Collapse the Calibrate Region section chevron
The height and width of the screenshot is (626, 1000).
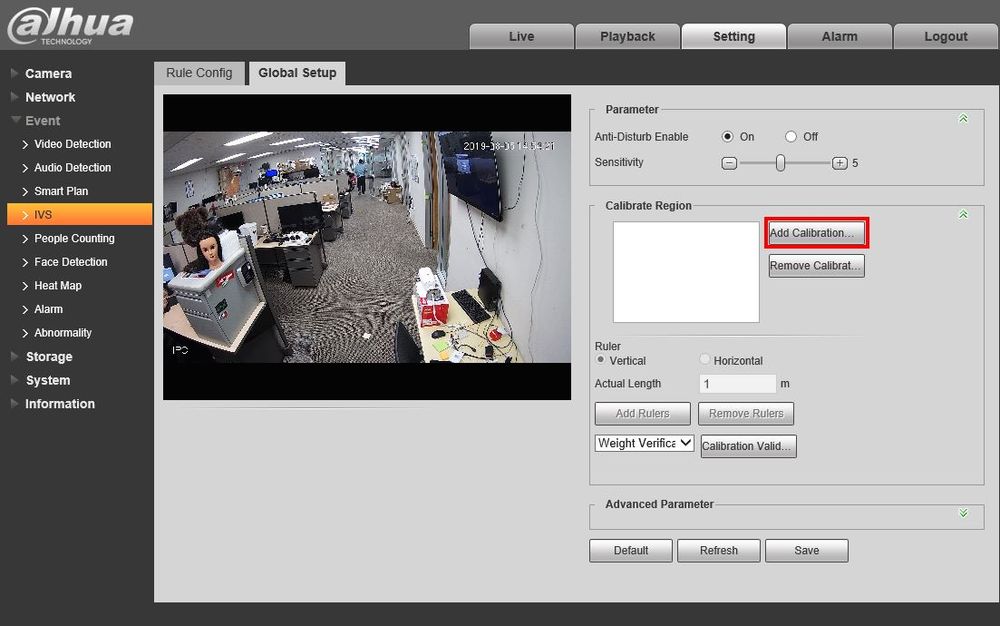pyautogui.click(x=963, y=215)
